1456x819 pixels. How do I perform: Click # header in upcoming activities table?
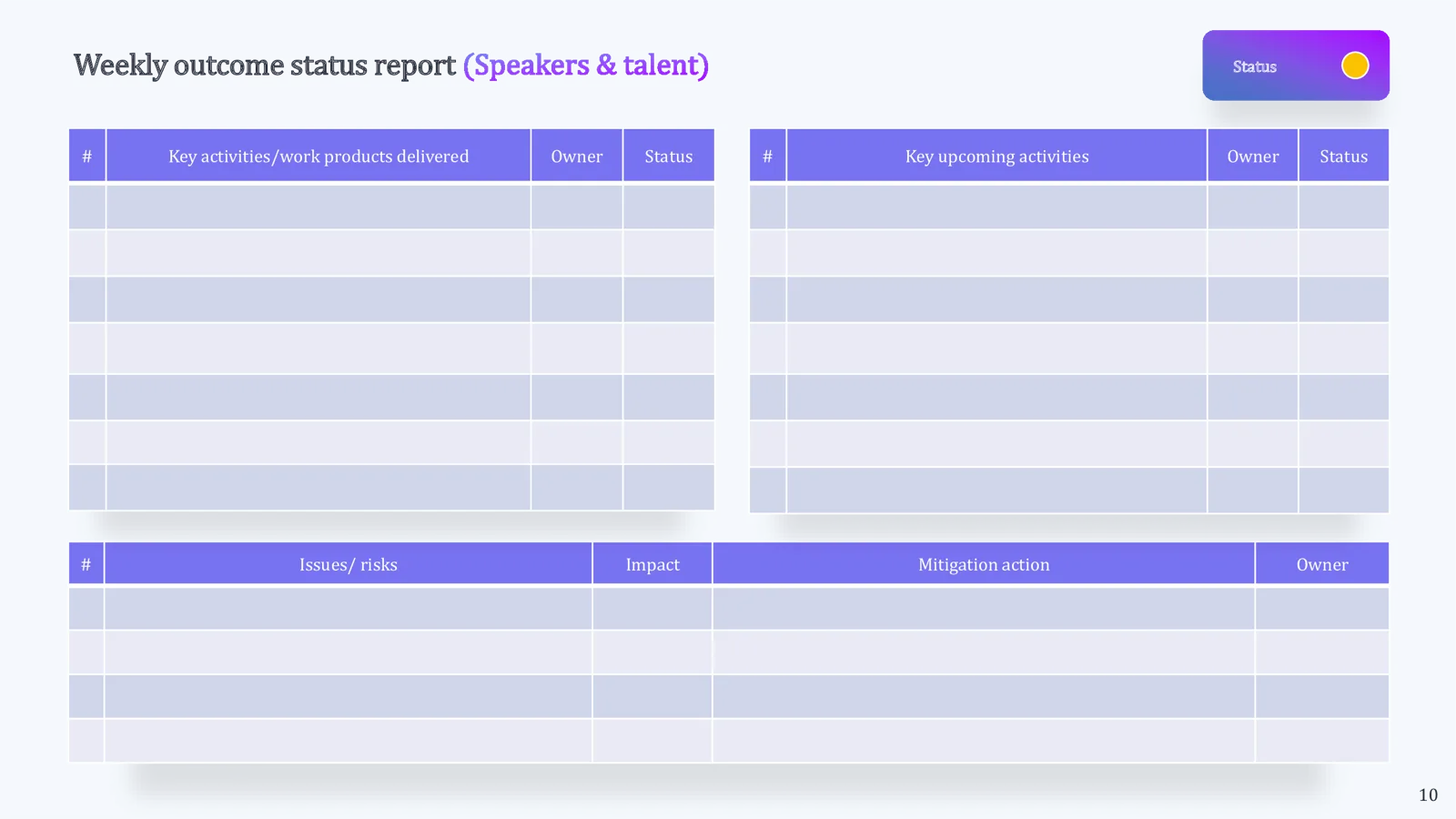point(768,156)
